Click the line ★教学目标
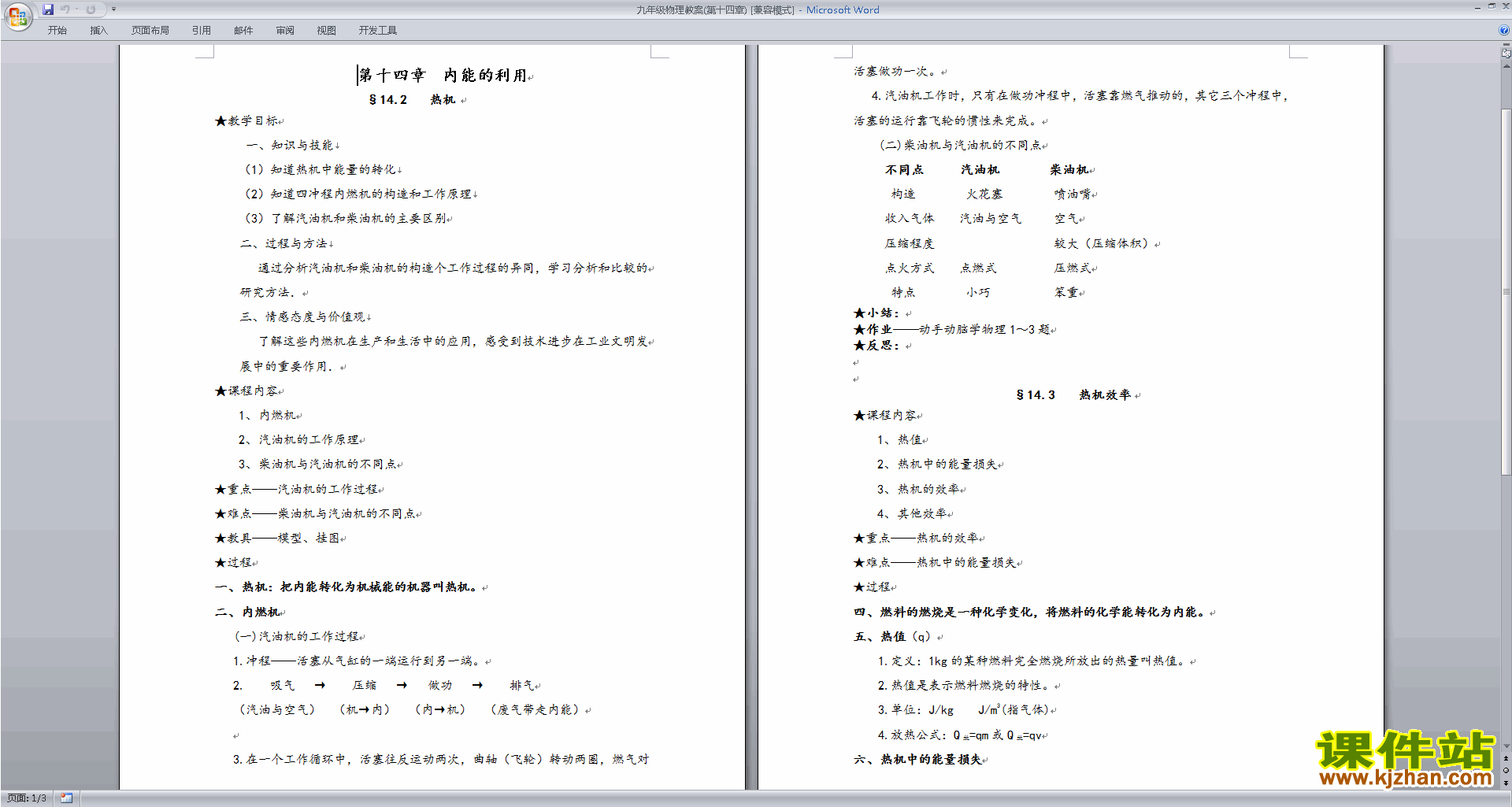Viewport: 1512px width, 807px height. pos(248,120)
